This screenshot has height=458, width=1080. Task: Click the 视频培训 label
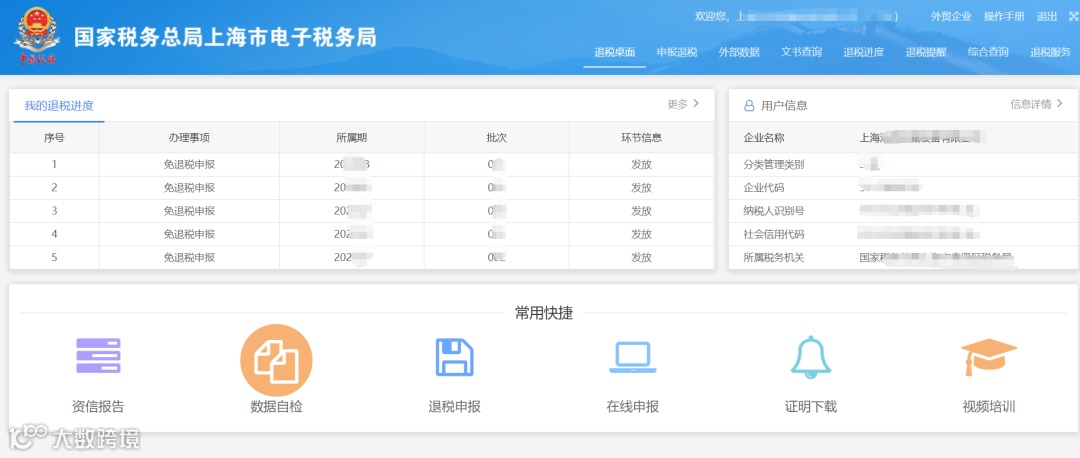pos(988,406)
